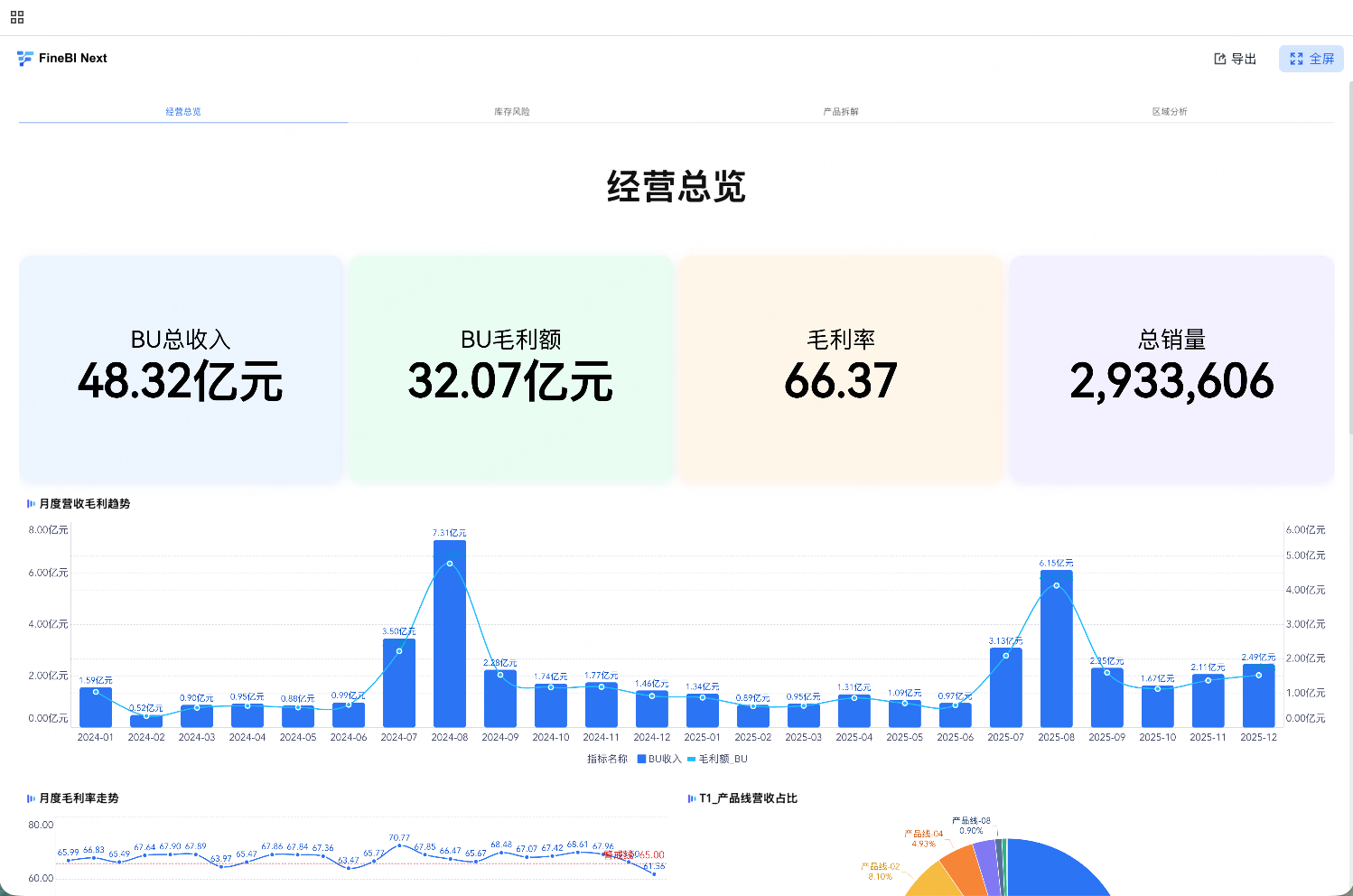Click the yellow pie slice

point(936,880)
